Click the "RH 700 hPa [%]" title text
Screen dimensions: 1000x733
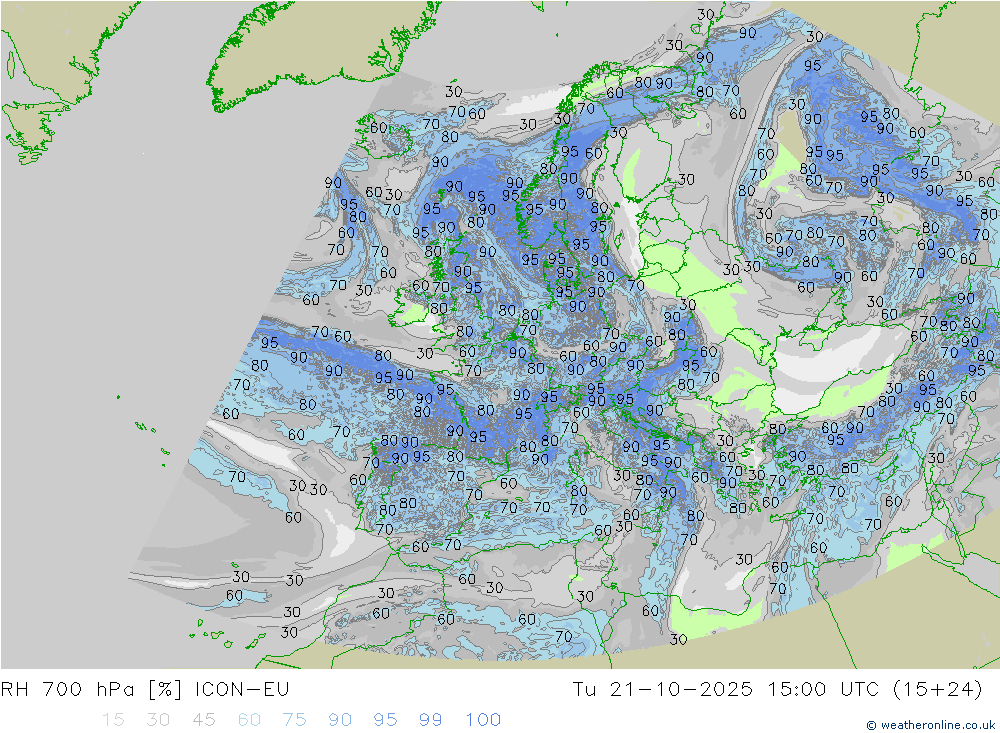coord(91,690)
